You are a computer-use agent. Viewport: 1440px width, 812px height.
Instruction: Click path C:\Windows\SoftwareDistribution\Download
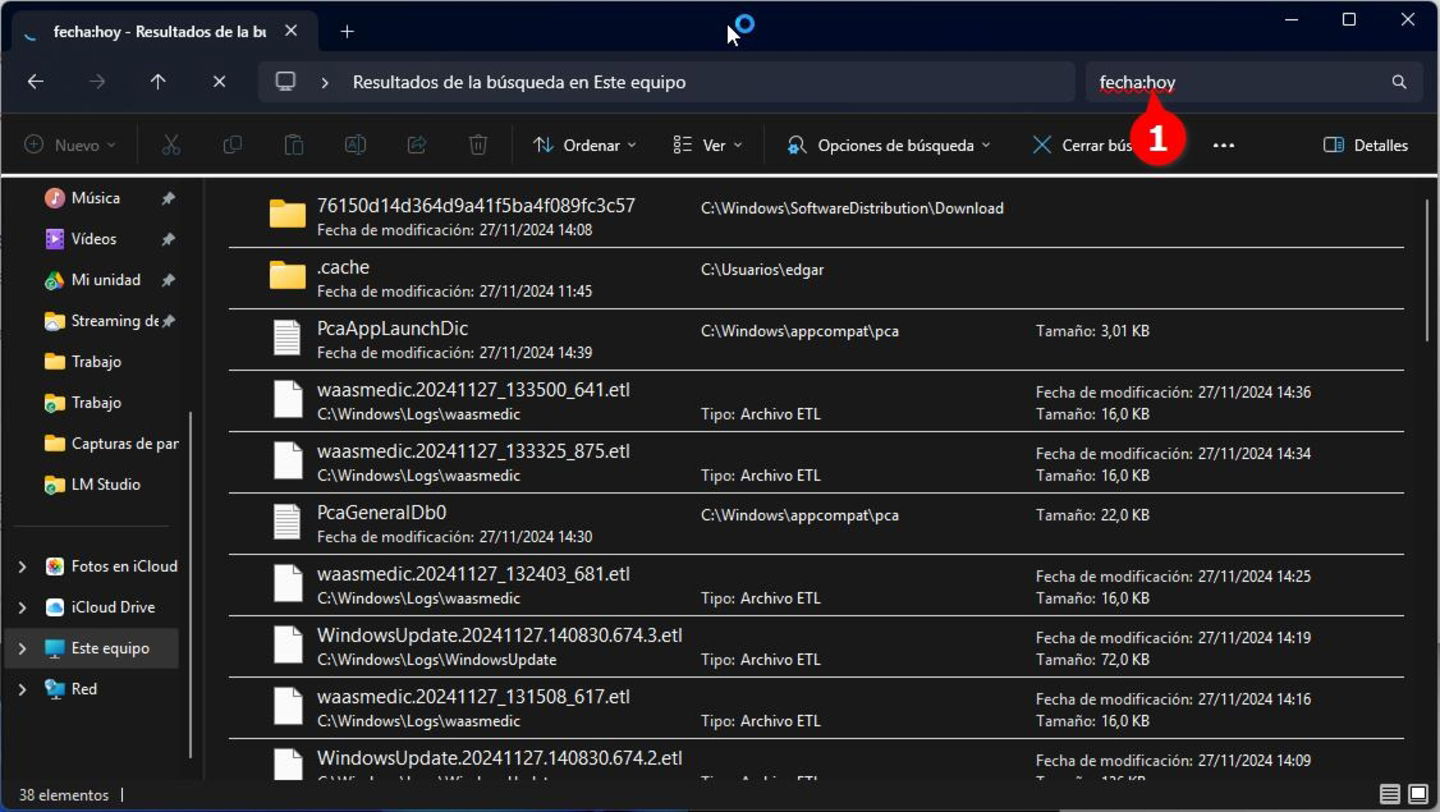click(852, 208)
